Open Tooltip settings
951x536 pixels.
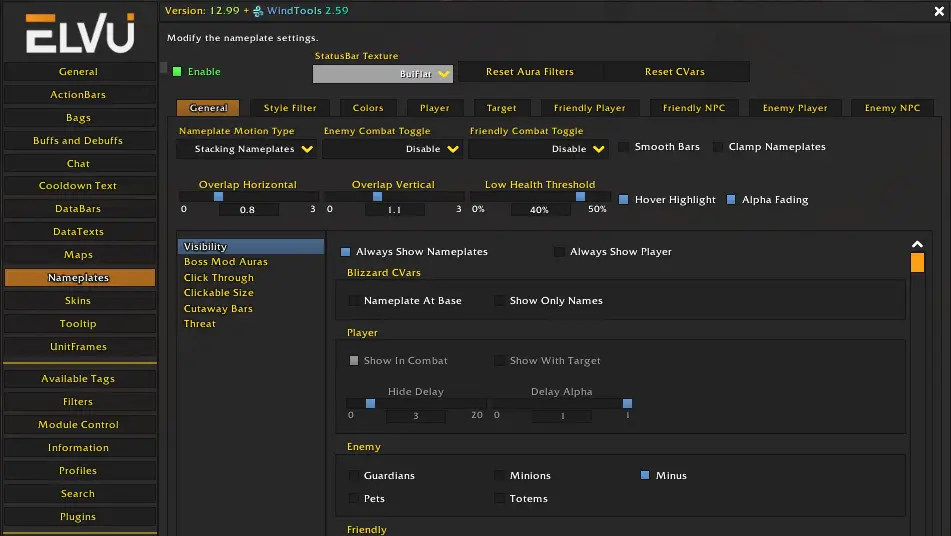[x=79, y=324]
